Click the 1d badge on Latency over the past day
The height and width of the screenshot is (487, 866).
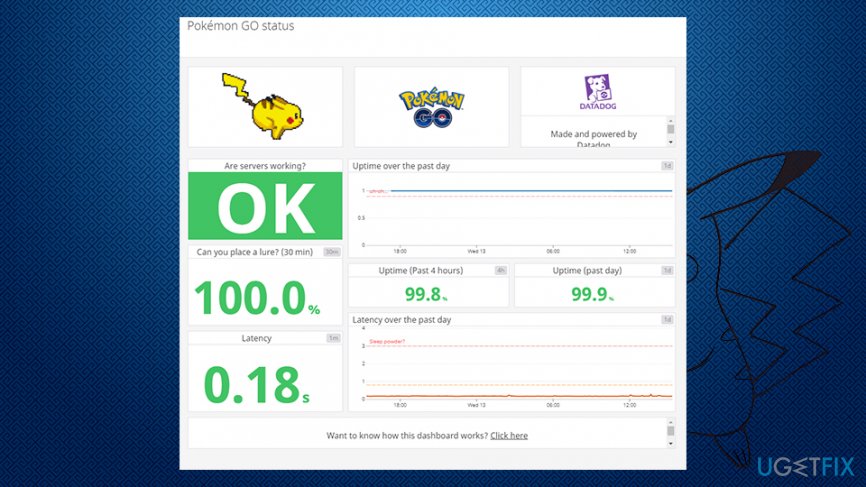pos(667,320)
